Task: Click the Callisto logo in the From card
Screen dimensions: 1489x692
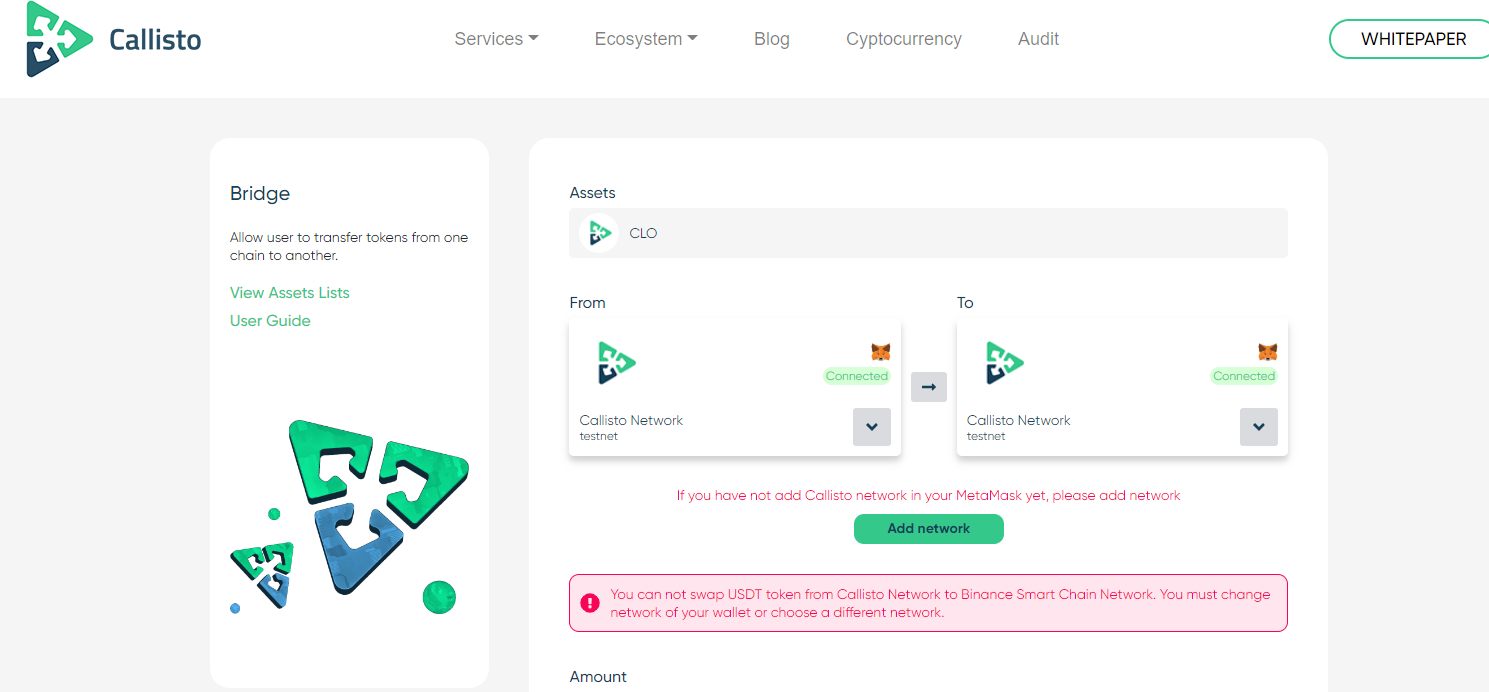Action: coord(617,363)
